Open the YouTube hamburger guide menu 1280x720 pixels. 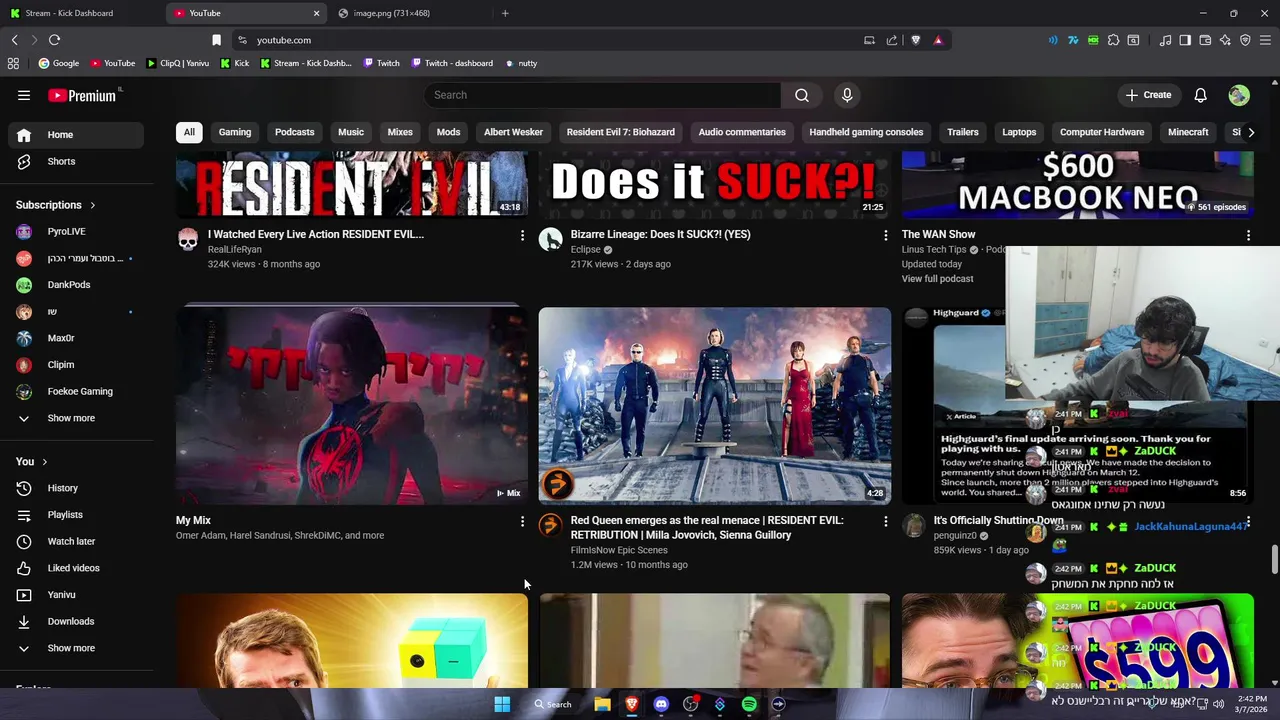pyautogui.click(x=24, y=95)
